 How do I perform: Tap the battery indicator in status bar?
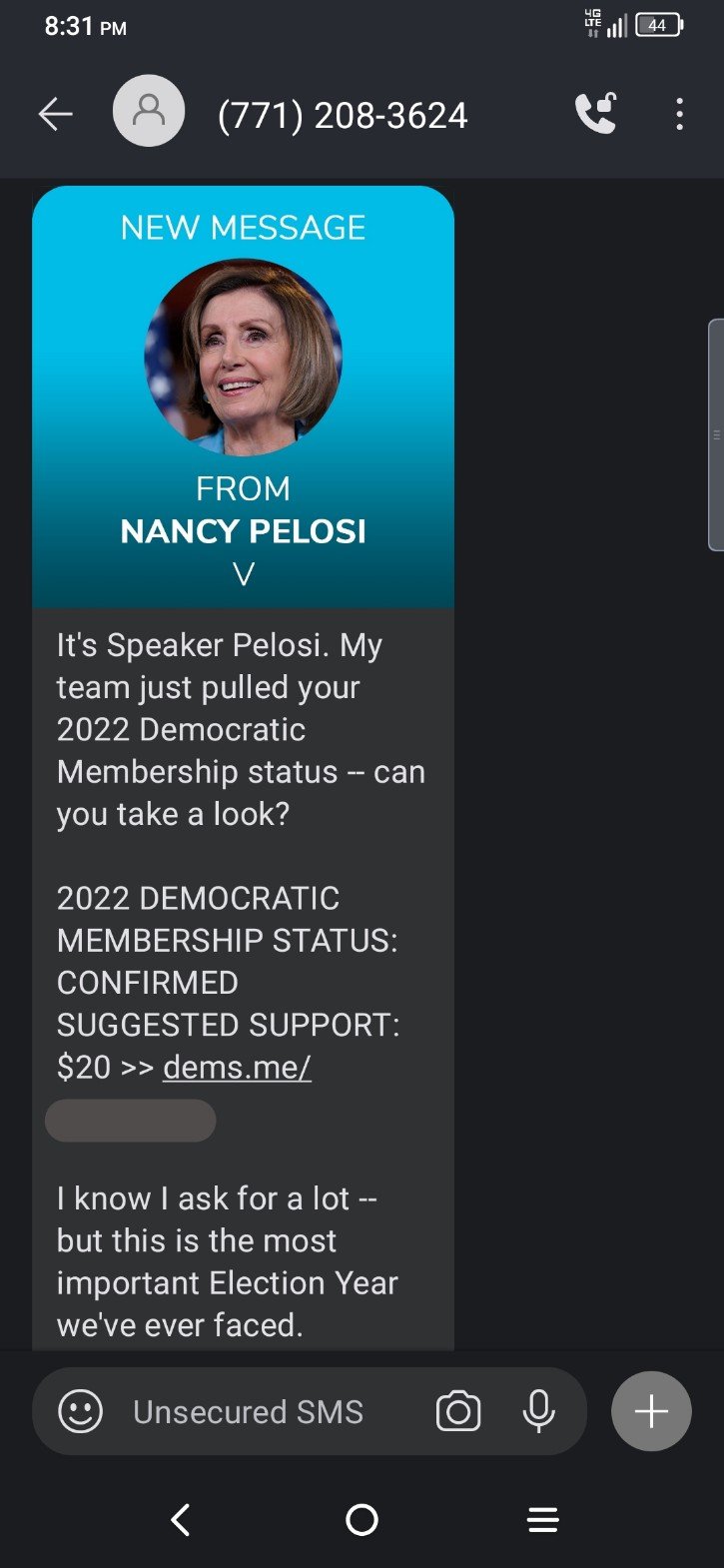click(658, 26)
